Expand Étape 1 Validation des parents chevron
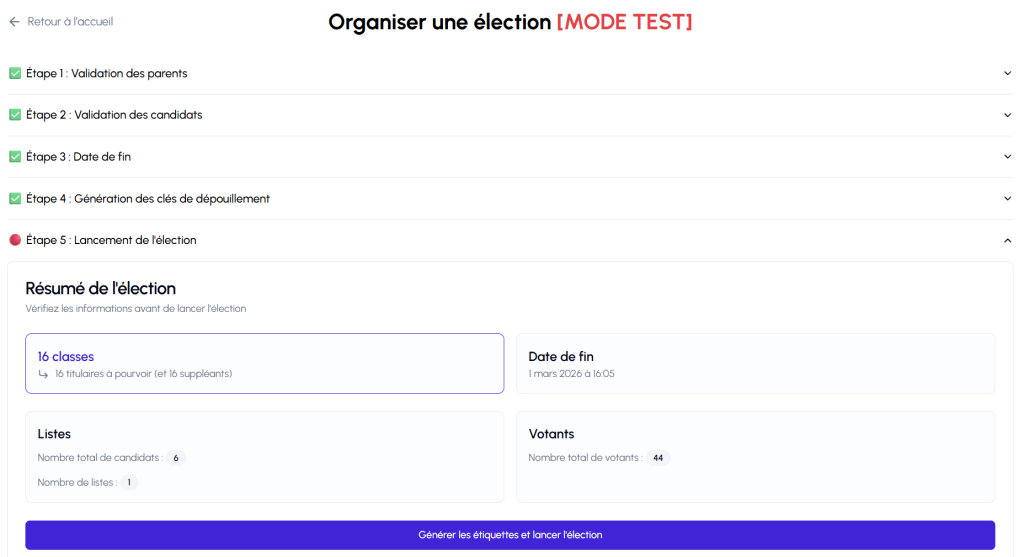Screen dimensions: 1024x557 click(1007, 73)
